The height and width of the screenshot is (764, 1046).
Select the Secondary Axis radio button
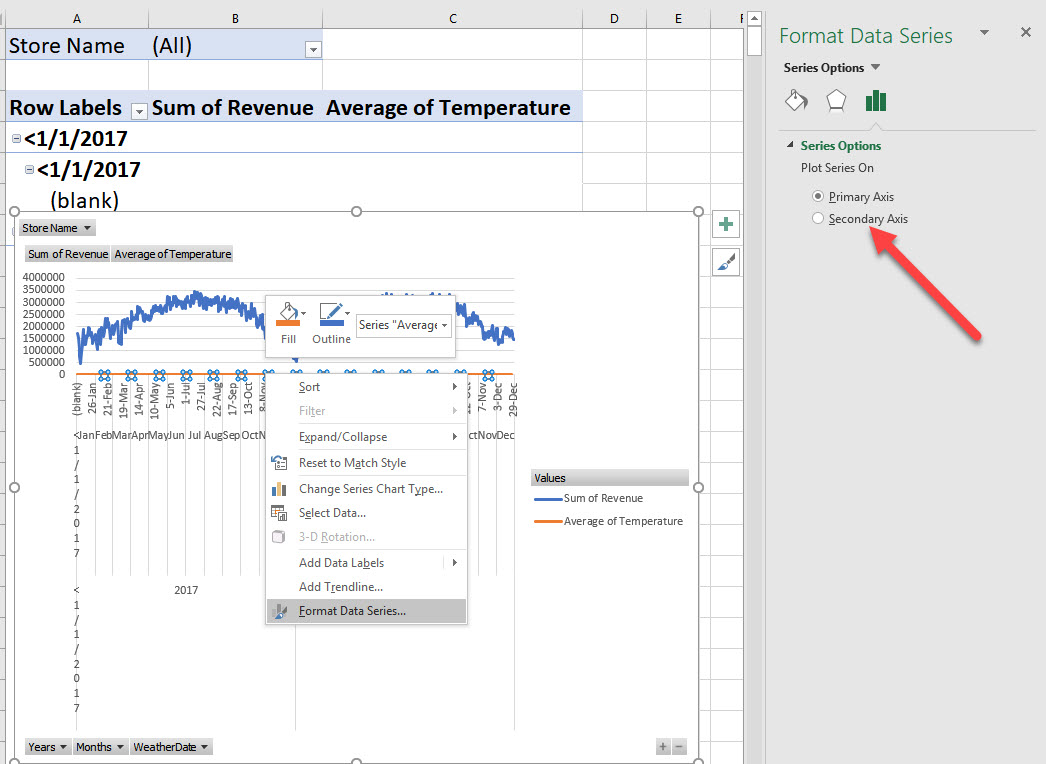(x=818, y=218)
